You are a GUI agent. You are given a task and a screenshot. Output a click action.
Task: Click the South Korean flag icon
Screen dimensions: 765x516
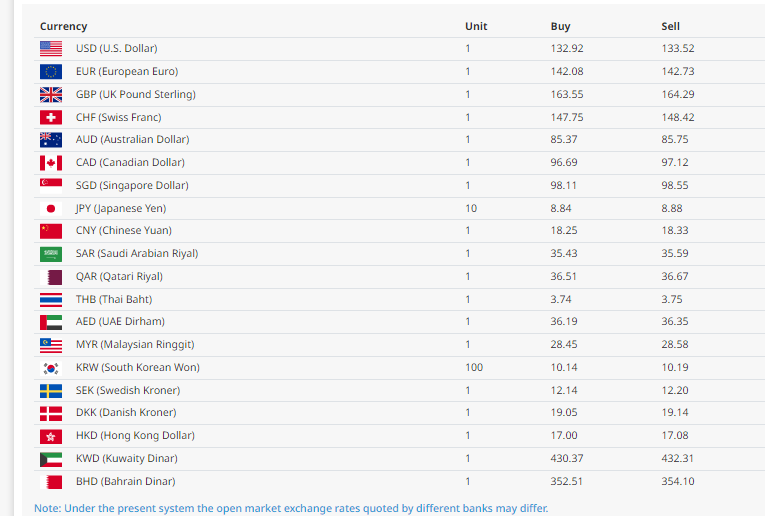click(51, 367)
